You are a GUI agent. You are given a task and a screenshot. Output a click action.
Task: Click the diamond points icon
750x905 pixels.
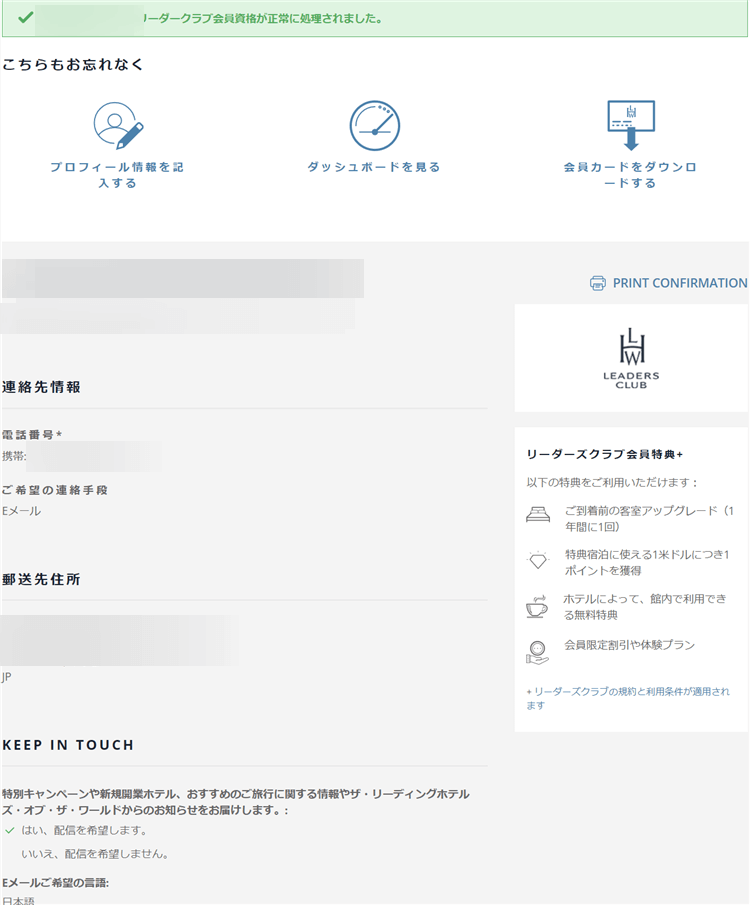(538, 562)
